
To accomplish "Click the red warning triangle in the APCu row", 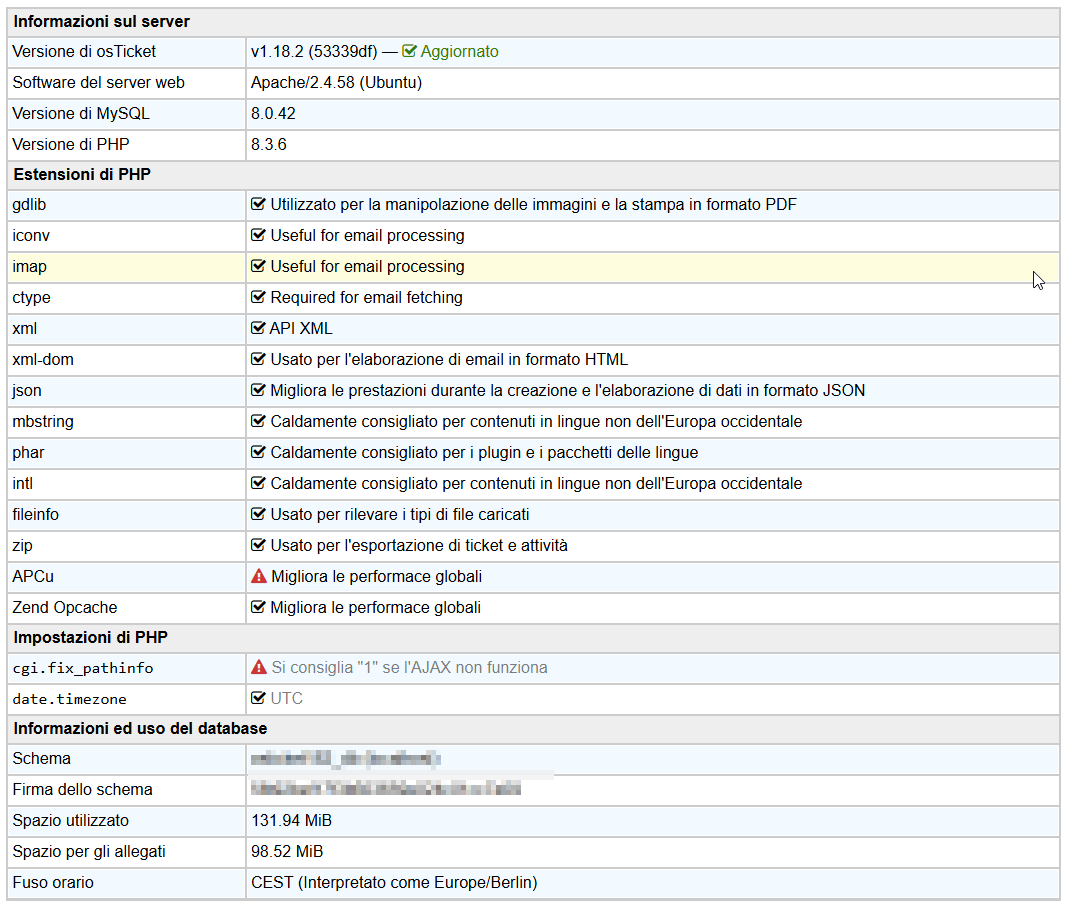I will click(x=259, y=576).
